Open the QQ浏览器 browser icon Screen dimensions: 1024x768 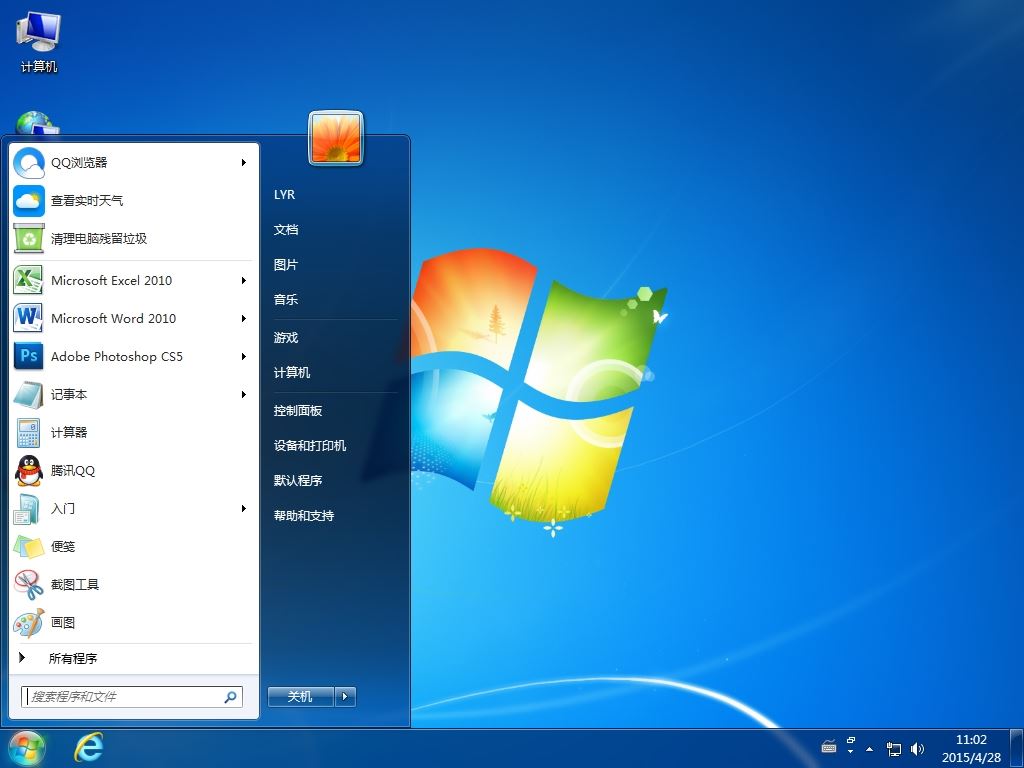pos(29,163)
